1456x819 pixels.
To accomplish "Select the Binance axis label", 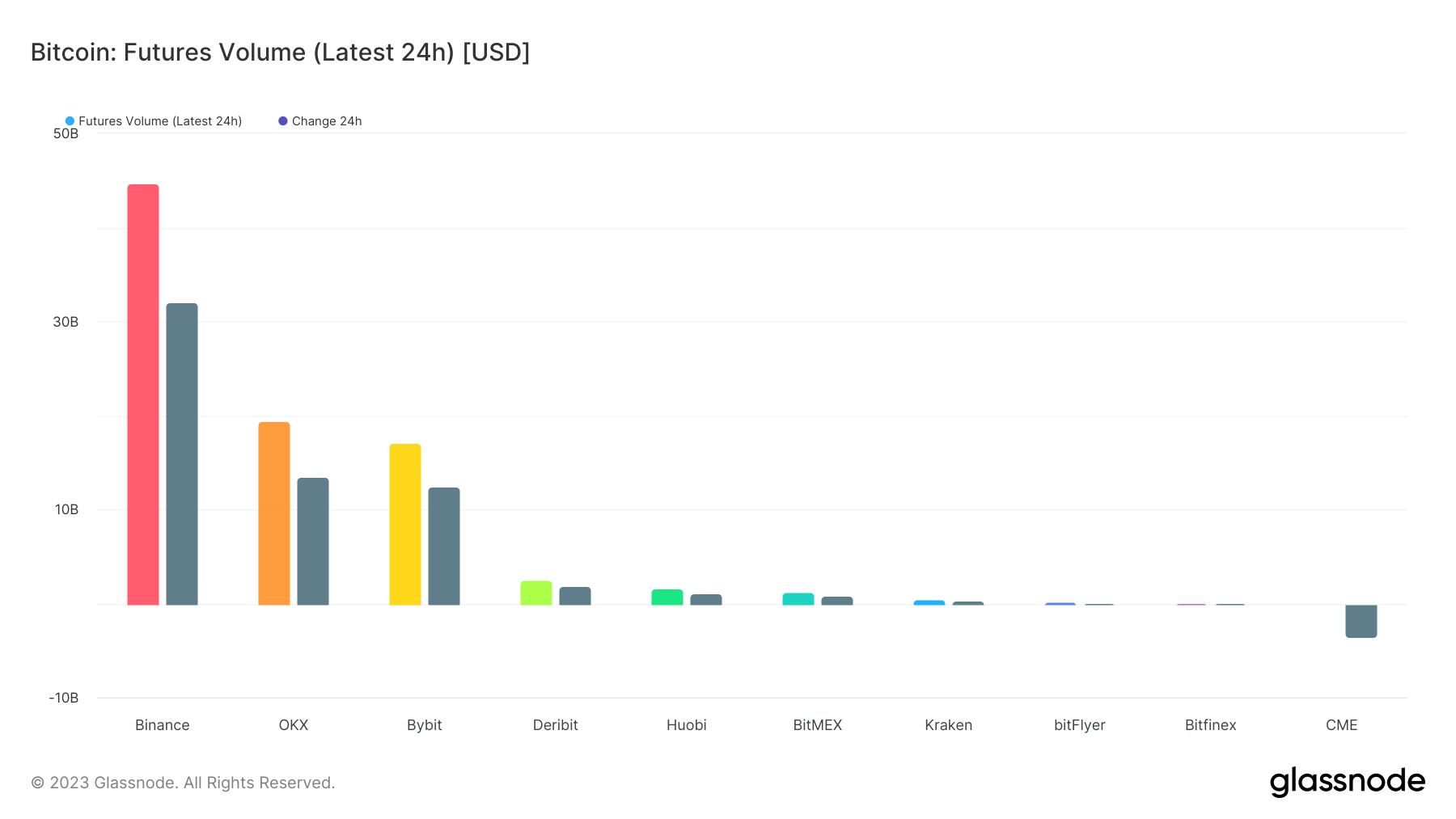I will (x=162, y=725).
